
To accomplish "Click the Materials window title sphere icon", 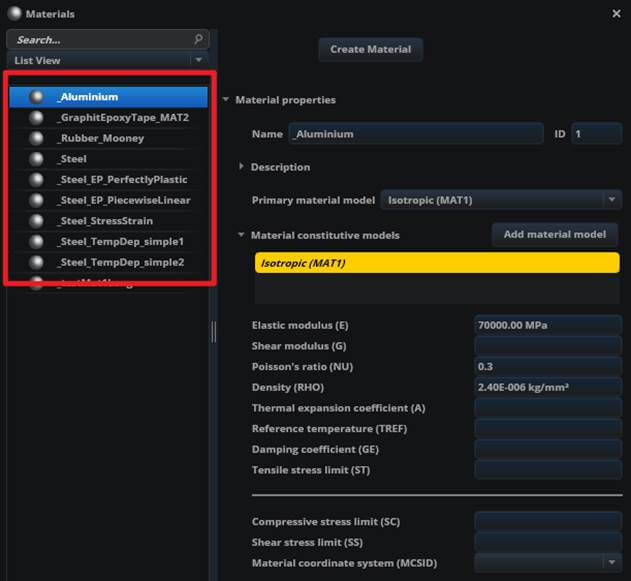I will tap(14, 14).
